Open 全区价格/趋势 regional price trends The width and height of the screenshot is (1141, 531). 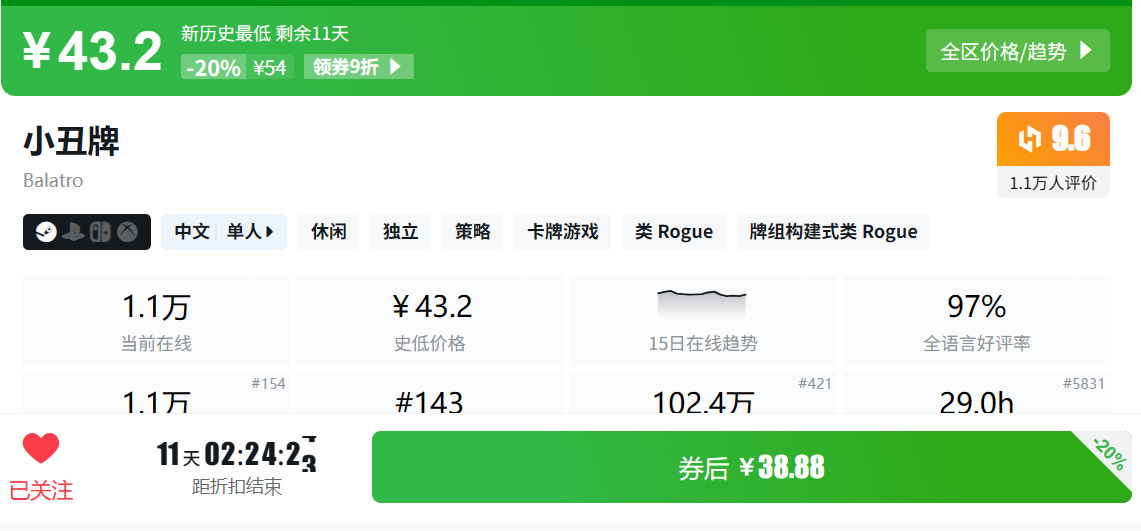click(1017, 51)
